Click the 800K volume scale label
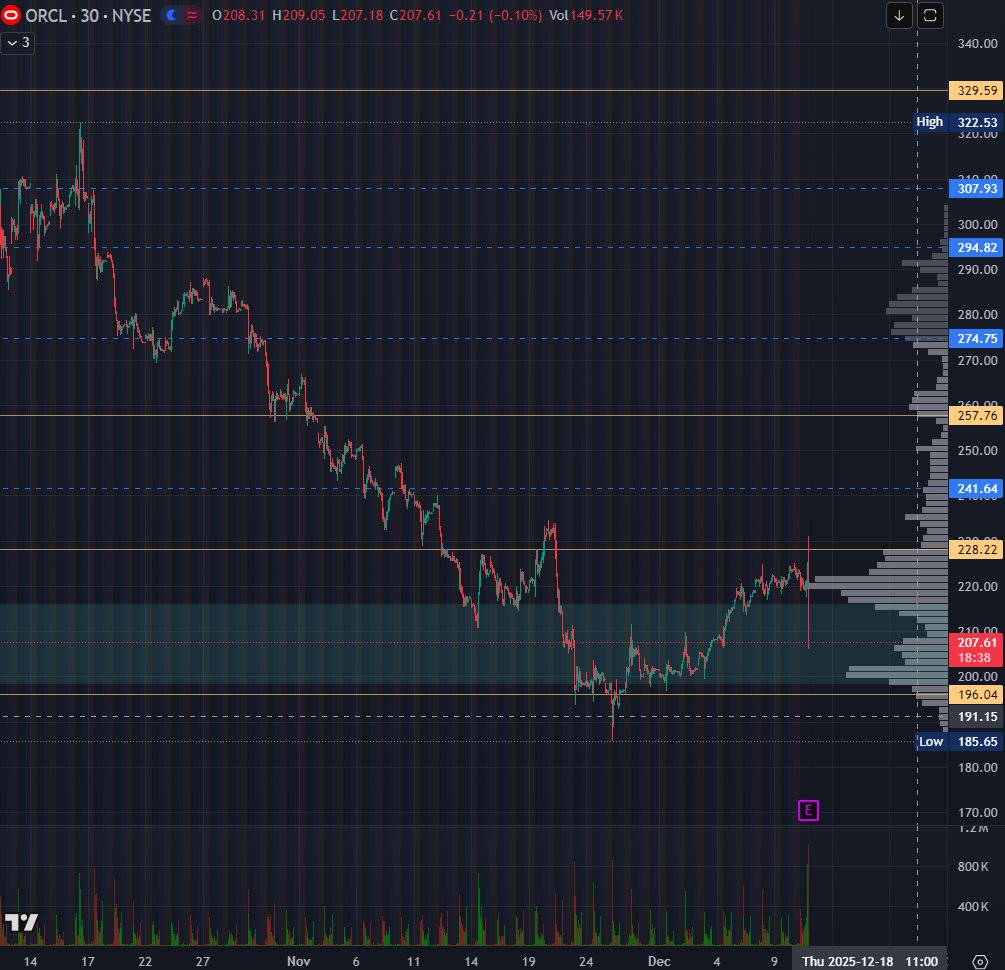 [x=973, y=867]
